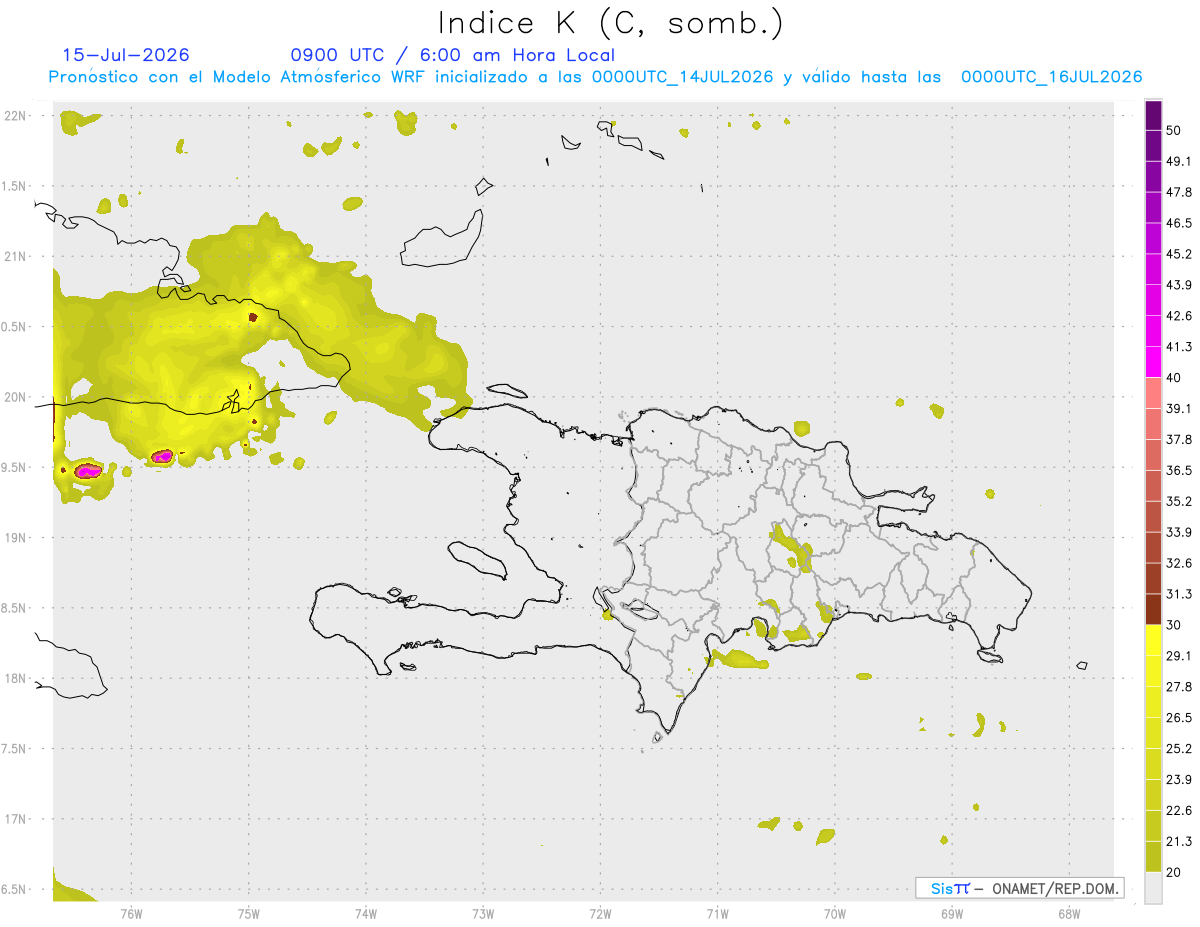Click the "21N" latitude label
The image size is (1200, 927).
coord(15,257)
